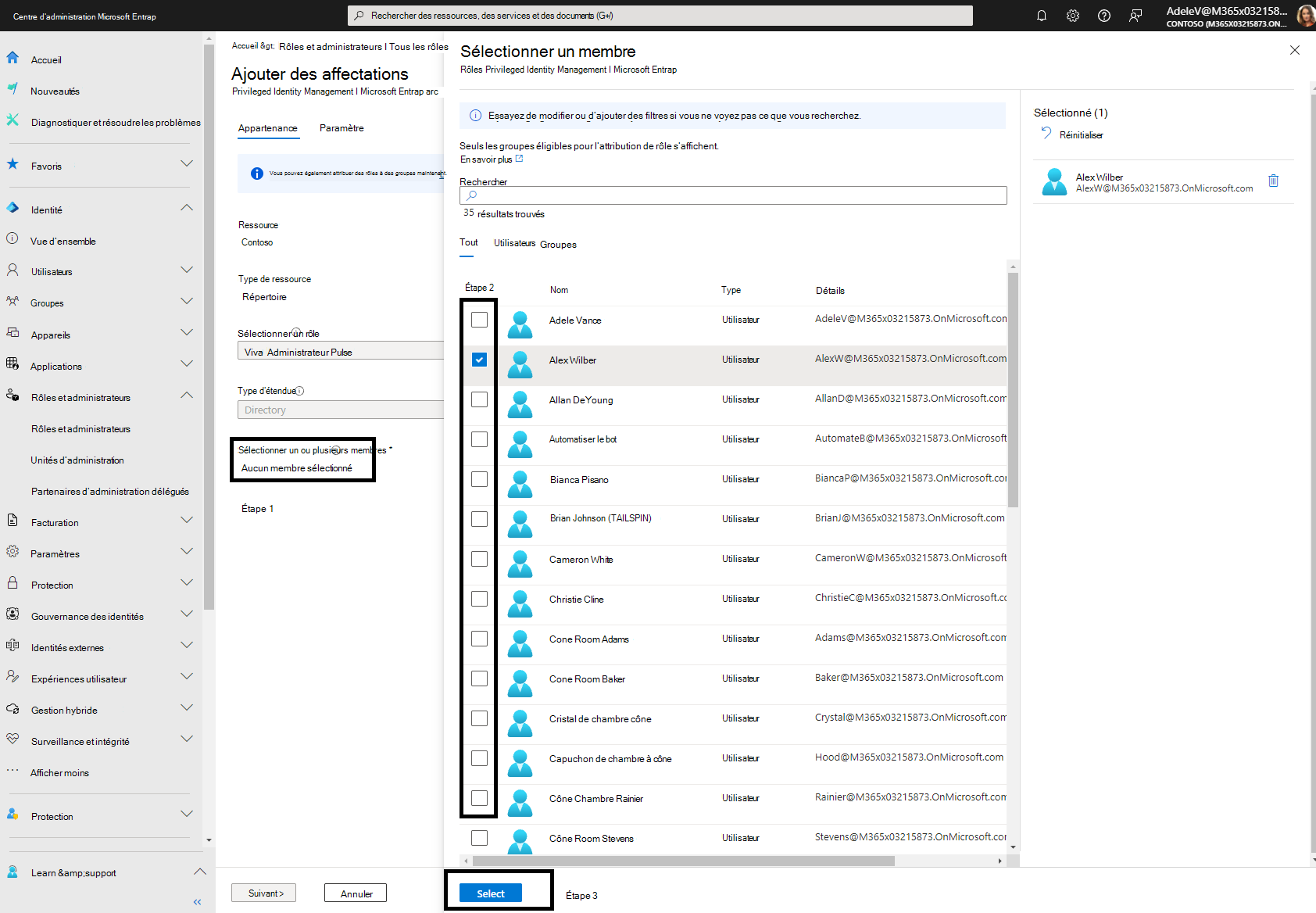Screen dimensions: 1316x913
Task: Click the Favoris star icon
Action: coord(13,164)
